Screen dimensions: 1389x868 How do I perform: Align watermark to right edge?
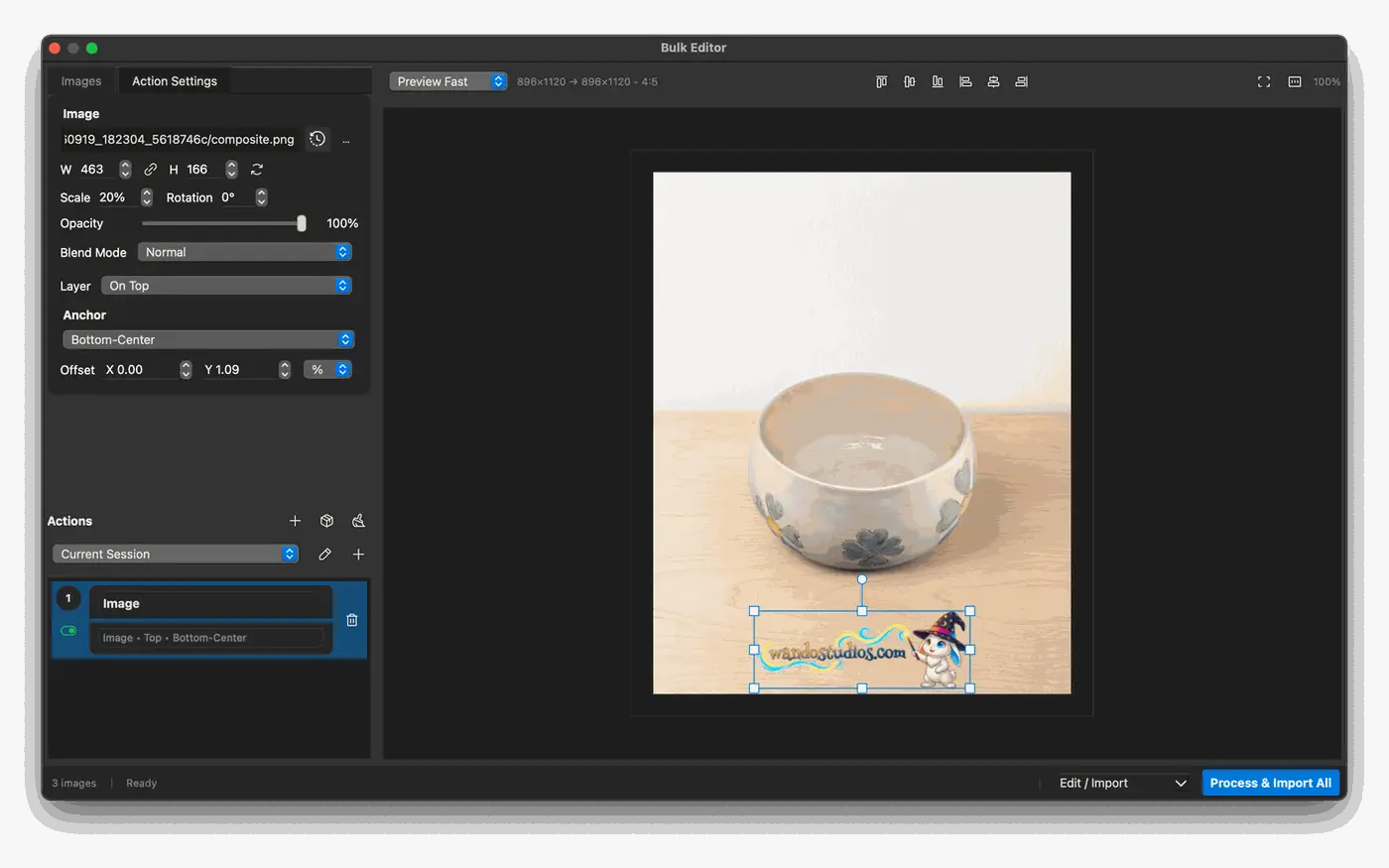point(1021,81)
